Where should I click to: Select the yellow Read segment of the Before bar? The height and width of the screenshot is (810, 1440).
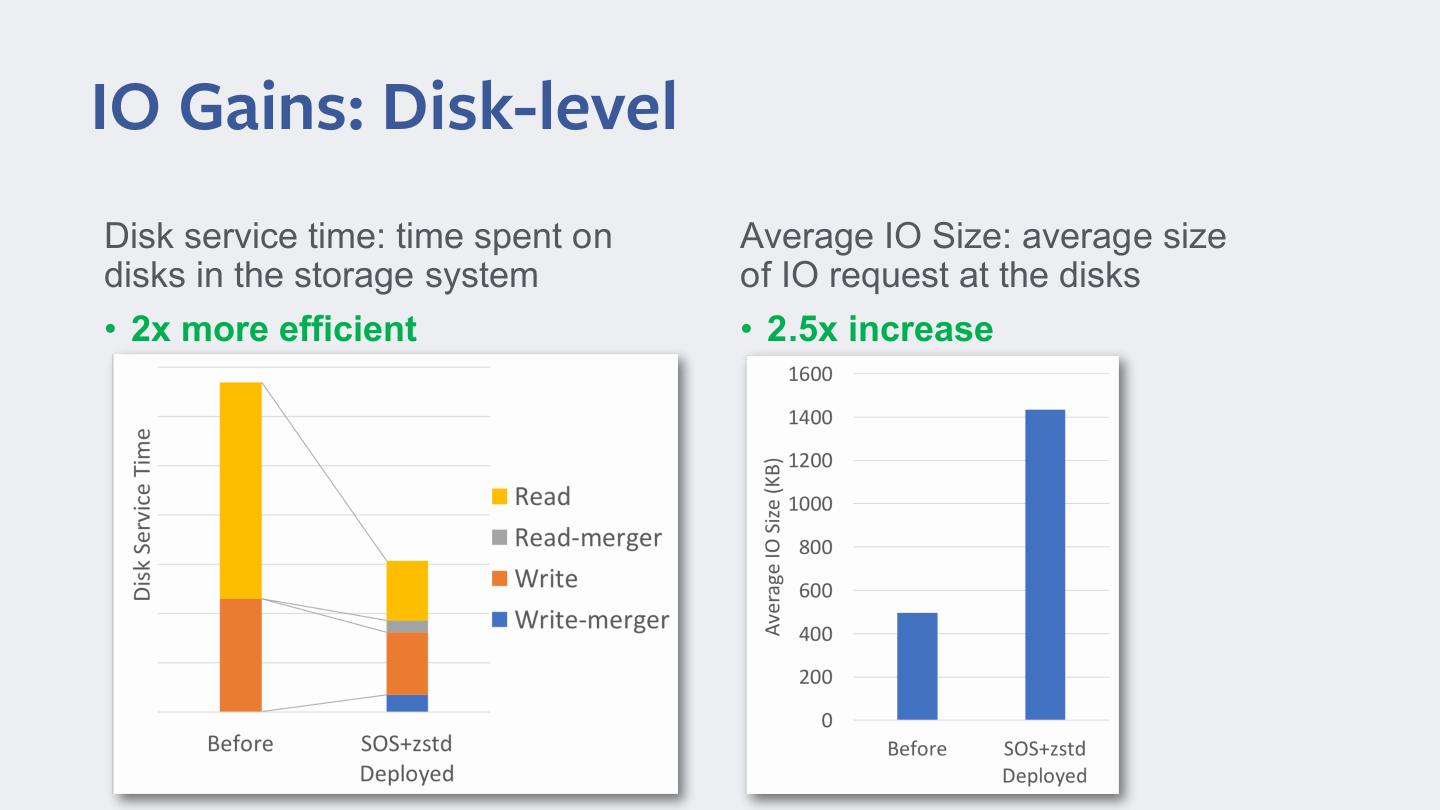tap(240, 490)
